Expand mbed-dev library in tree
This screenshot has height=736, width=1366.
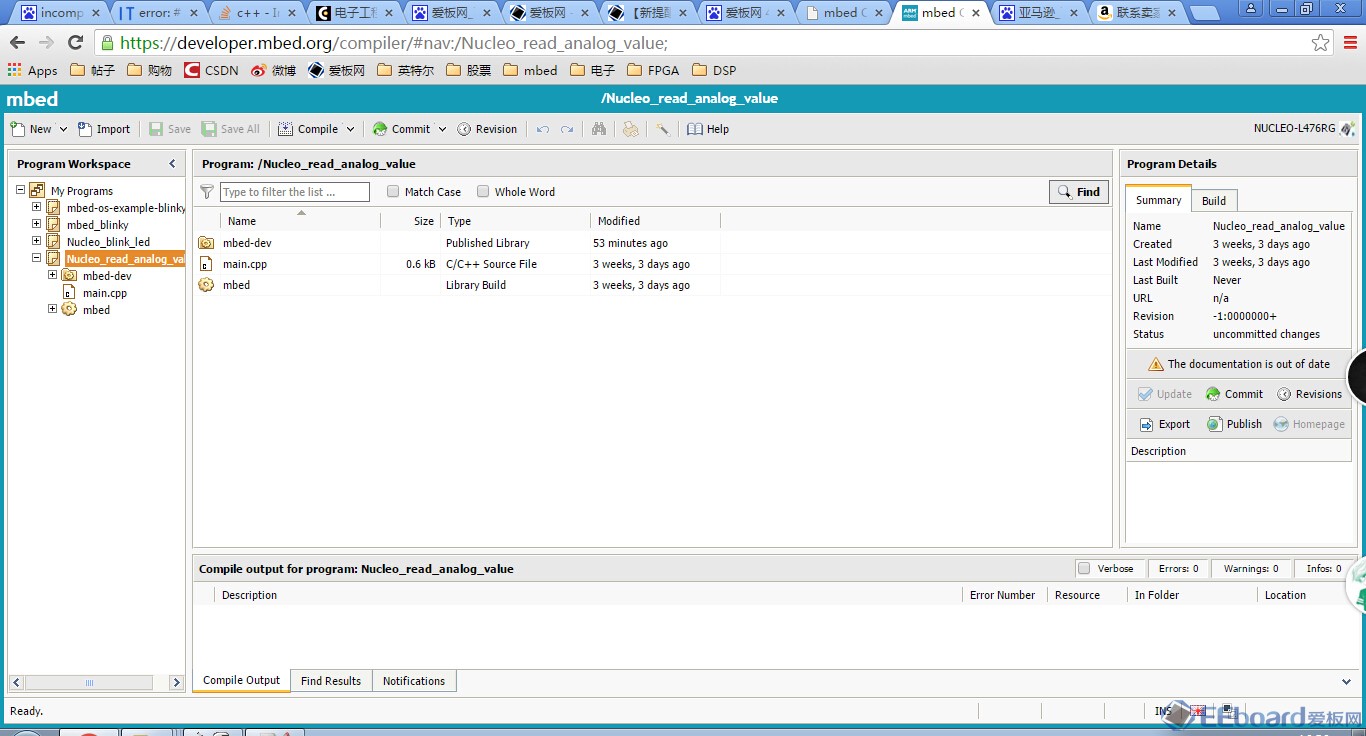click(53, 275)
